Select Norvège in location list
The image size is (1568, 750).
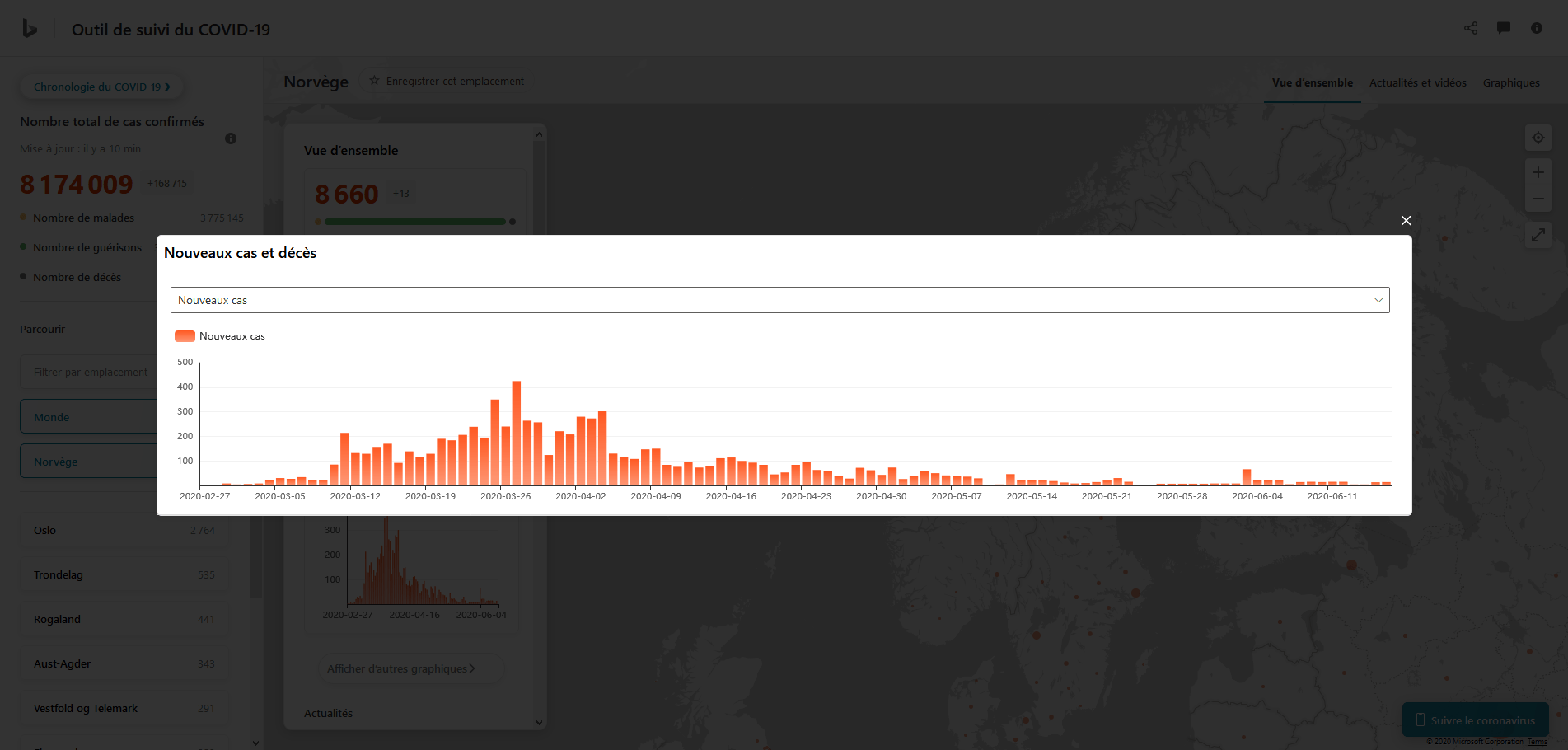pyautogui.click(x=88, y=462)
